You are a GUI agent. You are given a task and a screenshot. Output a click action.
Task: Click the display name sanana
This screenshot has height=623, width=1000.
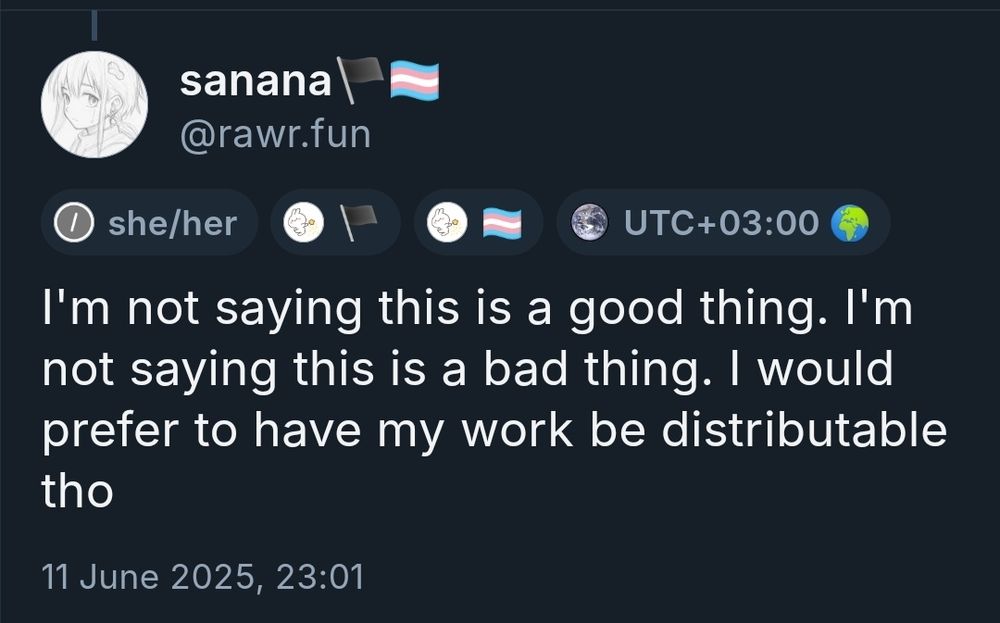(255, 82)
